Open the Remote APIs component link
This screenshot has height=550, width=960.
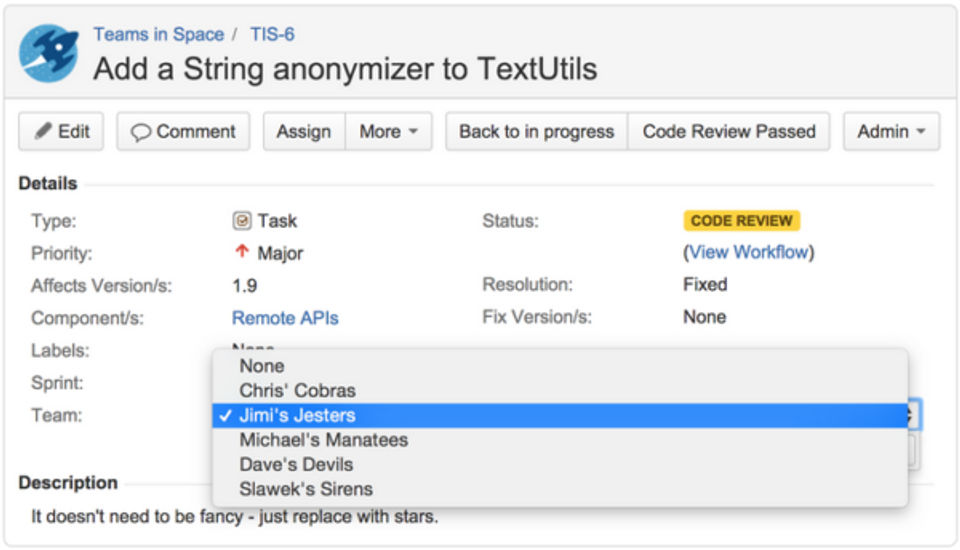tap(285, 318)
